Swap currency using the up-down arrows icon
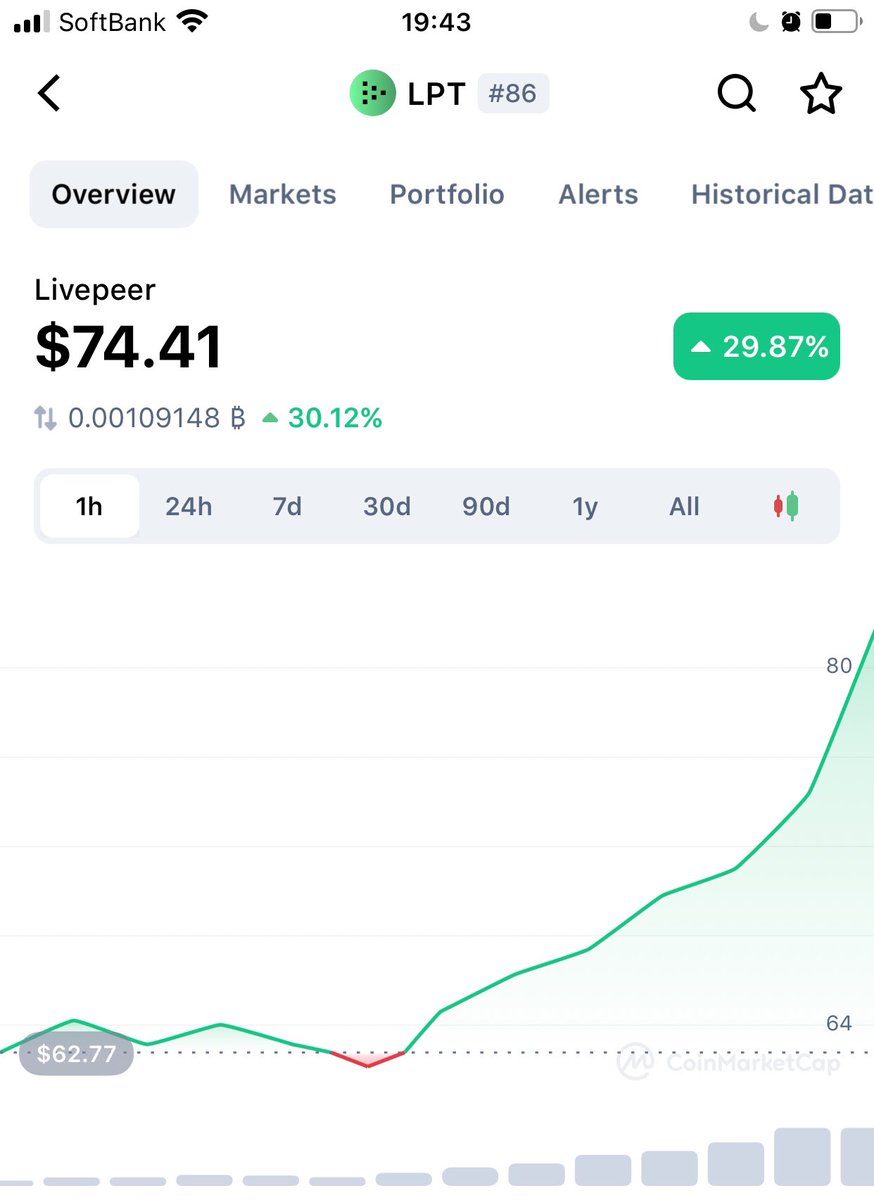Screen dimensions: 874x1200 tap(46, 418)
